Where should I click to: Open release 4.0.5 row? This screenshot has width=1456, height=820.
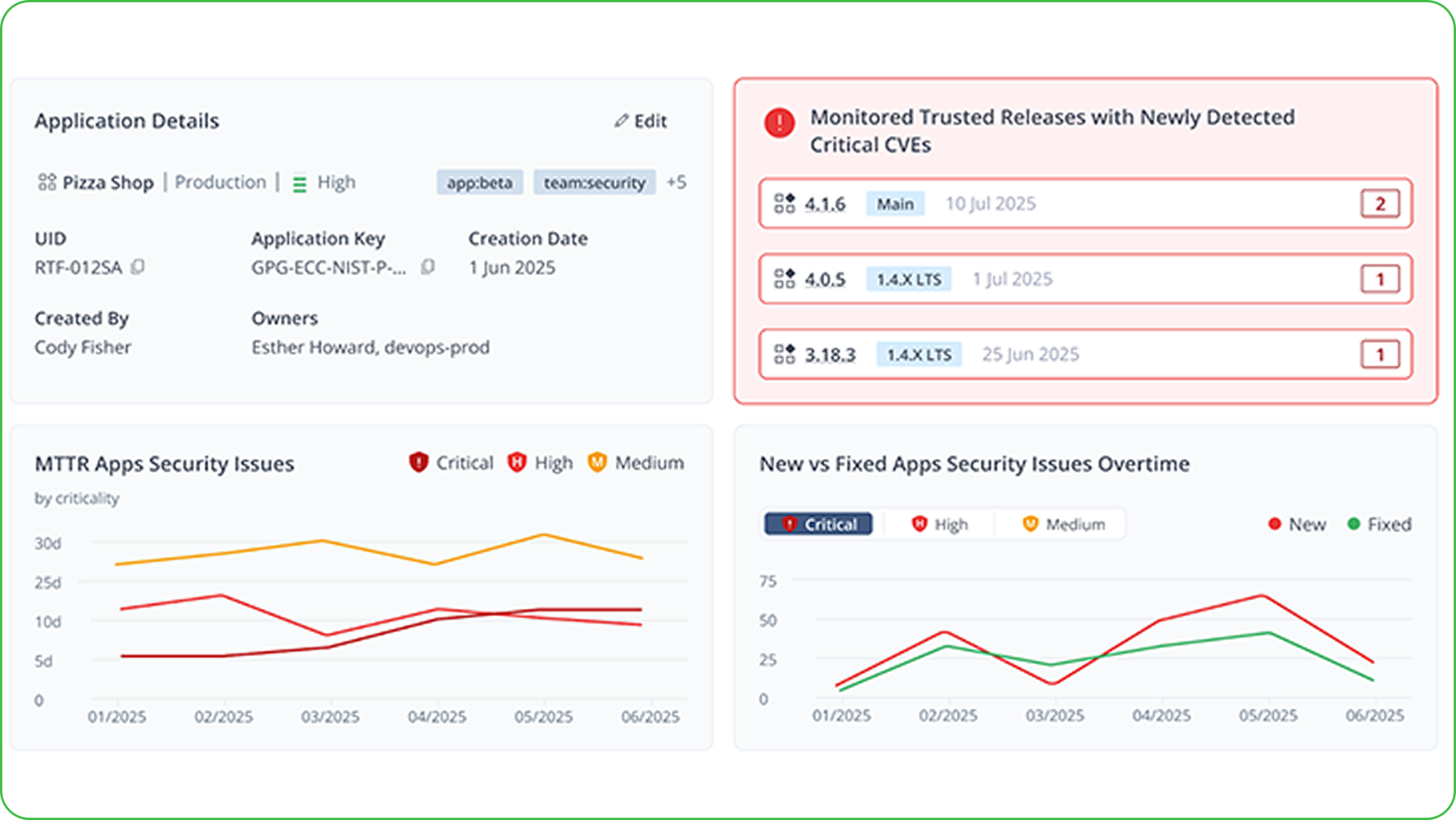click(x=1086, y=279)
